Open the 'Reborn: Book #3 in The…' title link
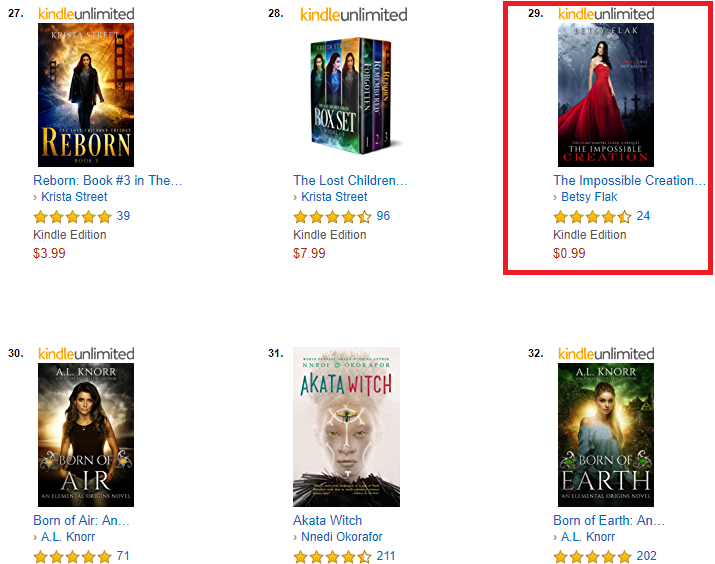Image resolution: width=715 pixels, height=564 pixels. [x=108, y=181]
